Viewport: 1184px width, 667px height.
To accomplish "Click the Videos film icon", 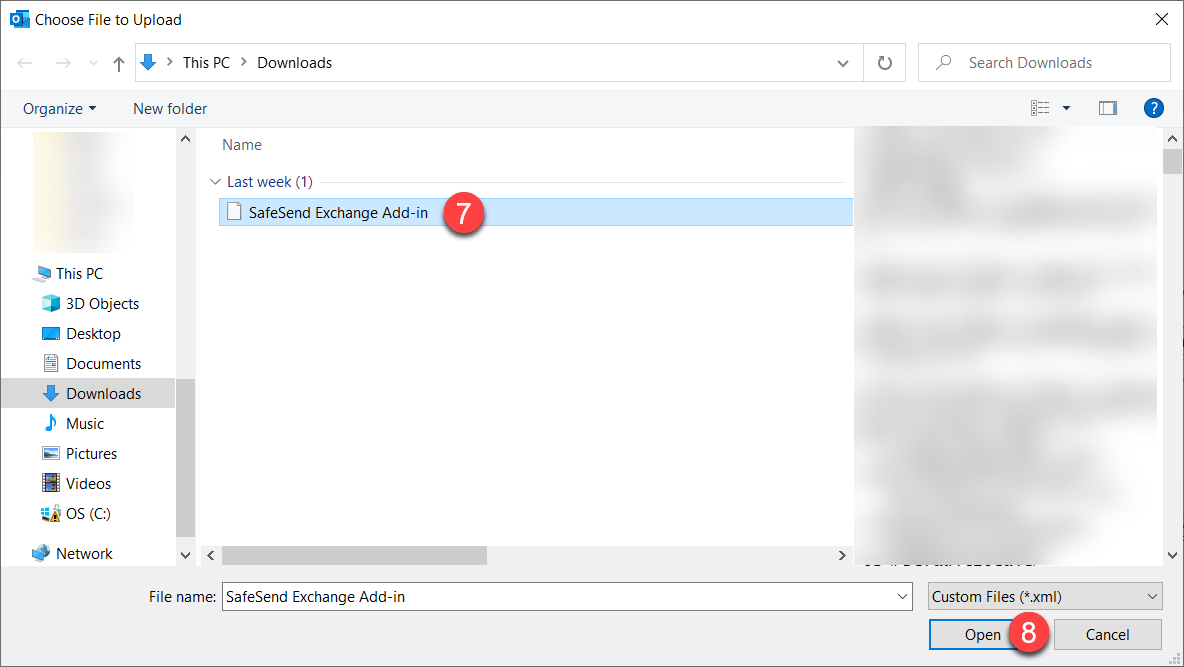I will click(51, 483).
